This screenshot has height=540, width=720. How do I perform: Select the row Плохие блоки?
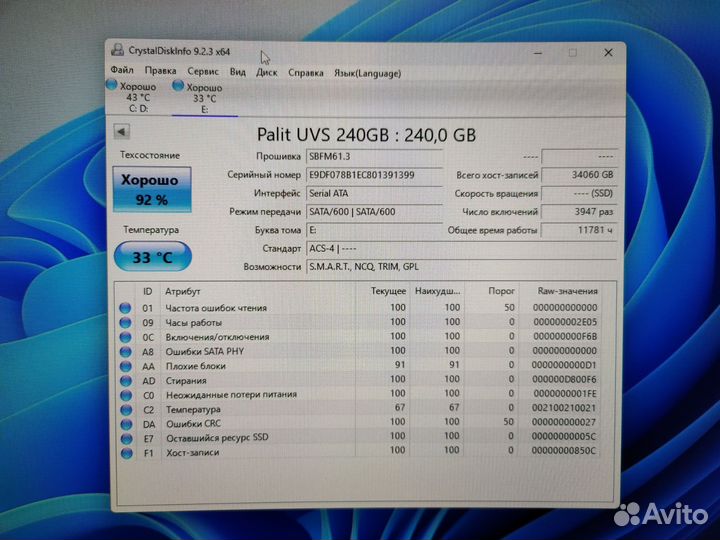tap(358, 366)
